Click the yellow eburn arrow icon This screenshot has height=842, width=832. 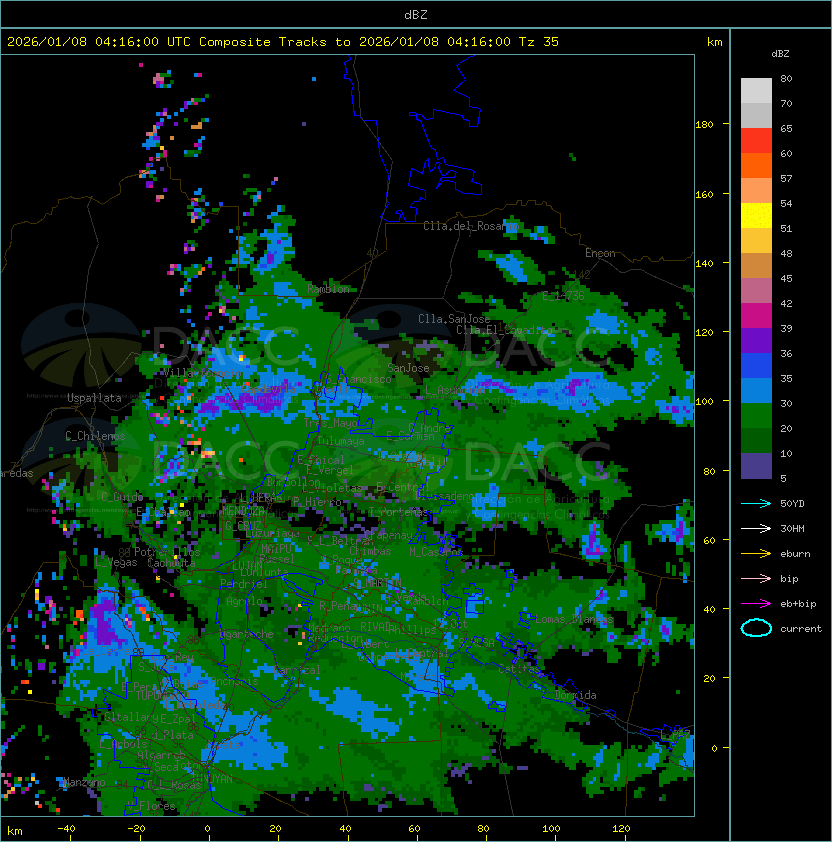tap(756, 554)
